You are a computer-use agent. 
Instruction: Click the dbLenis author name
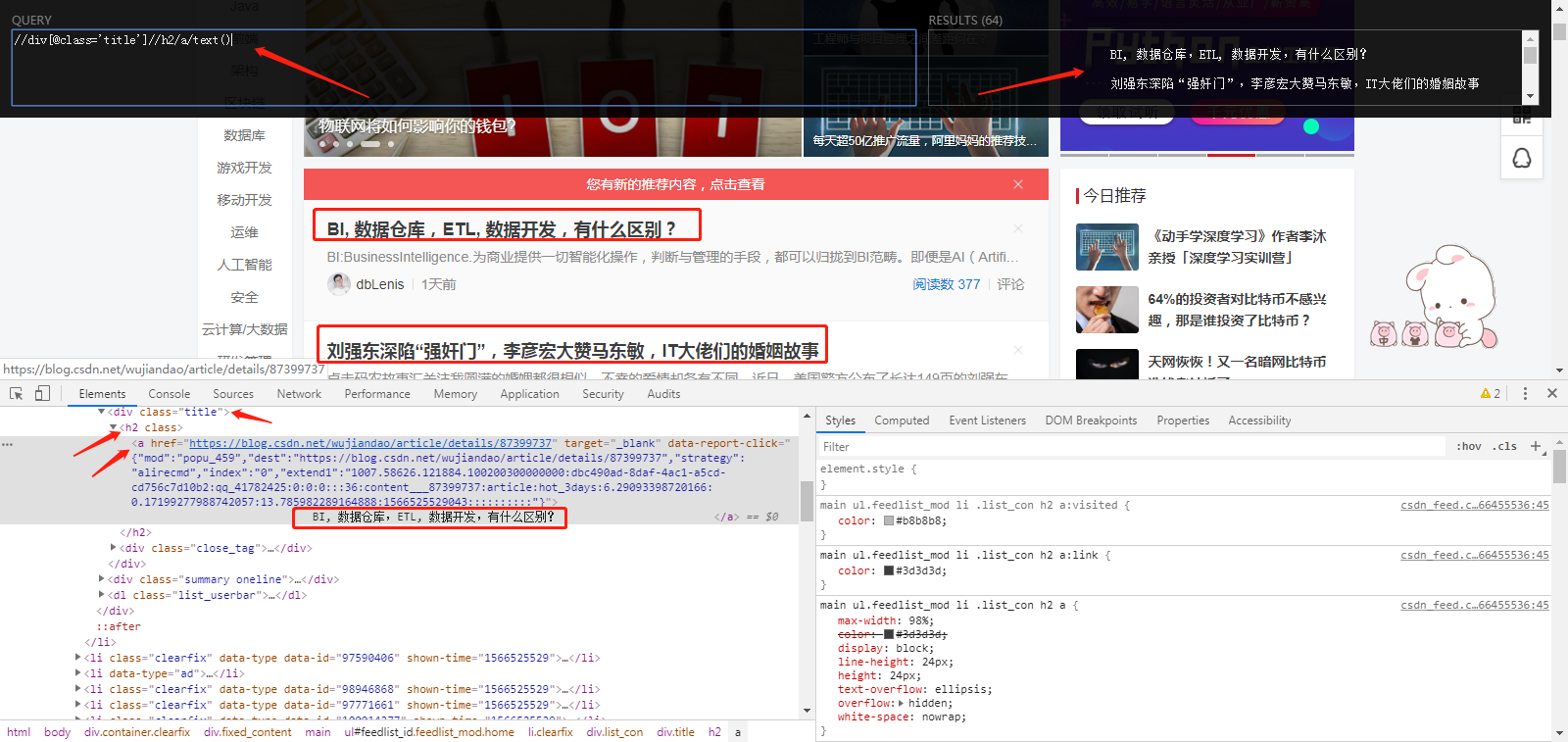point(380,284)
